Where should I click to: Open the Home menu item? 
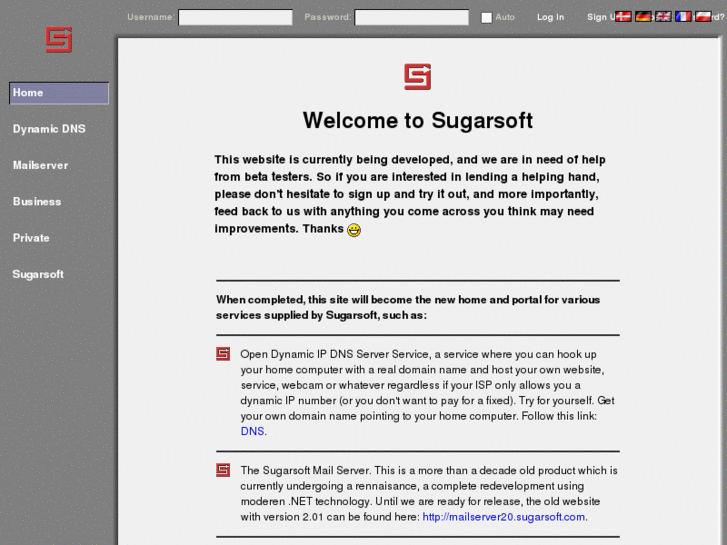[x=59, y=93]
